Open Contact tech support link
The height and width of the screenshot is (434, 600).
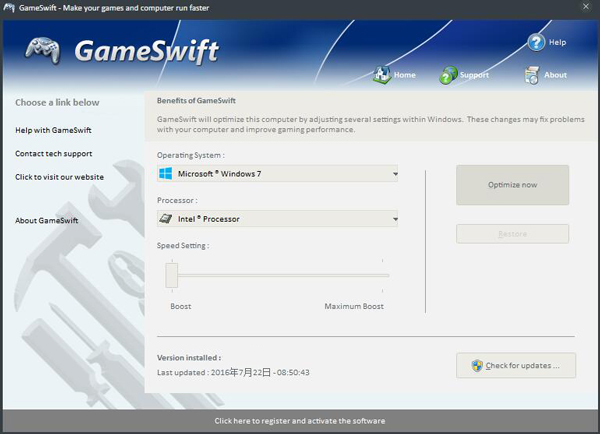pyautogui.click(x=54, y=153)
